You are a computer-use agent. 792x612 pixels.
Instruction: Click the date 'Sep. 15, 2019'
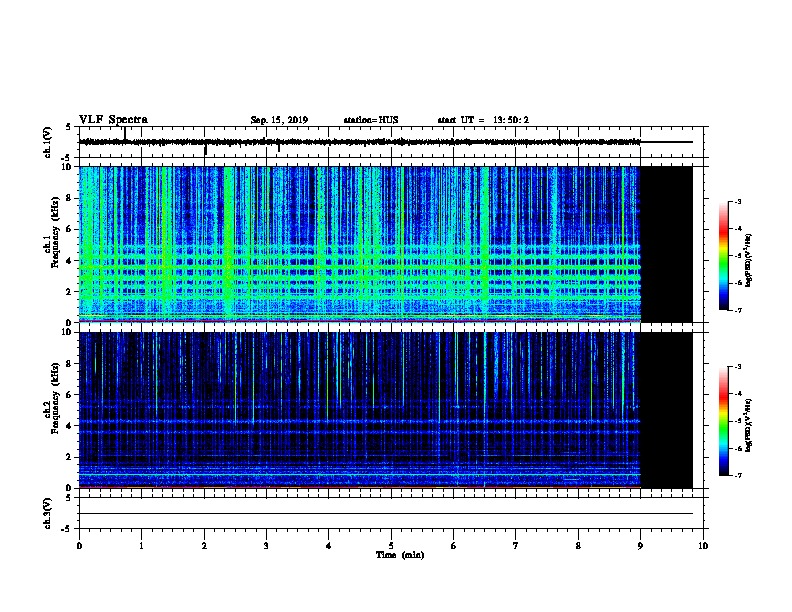[x=279, y=120]
